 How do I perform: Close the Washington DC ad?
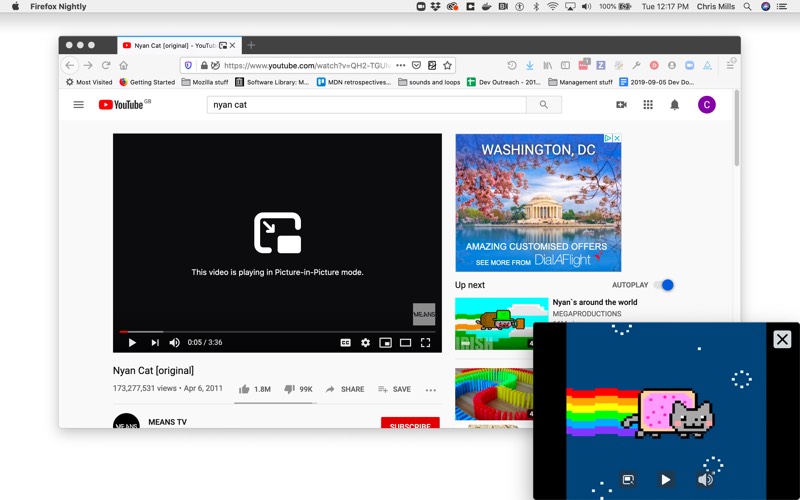[x=617, y=138]
